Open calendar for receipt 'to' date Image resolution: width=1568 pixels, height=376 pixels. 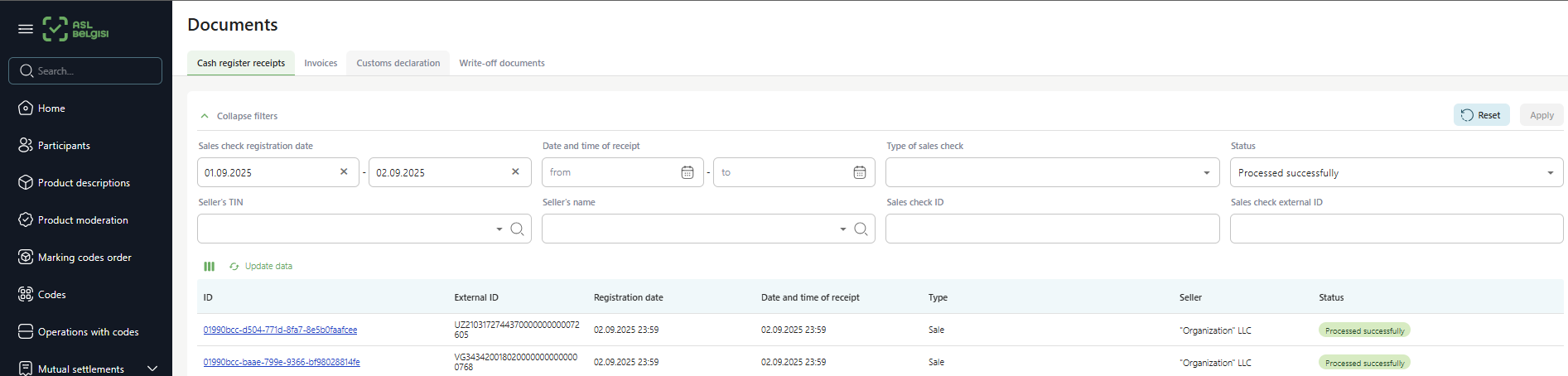859,172
